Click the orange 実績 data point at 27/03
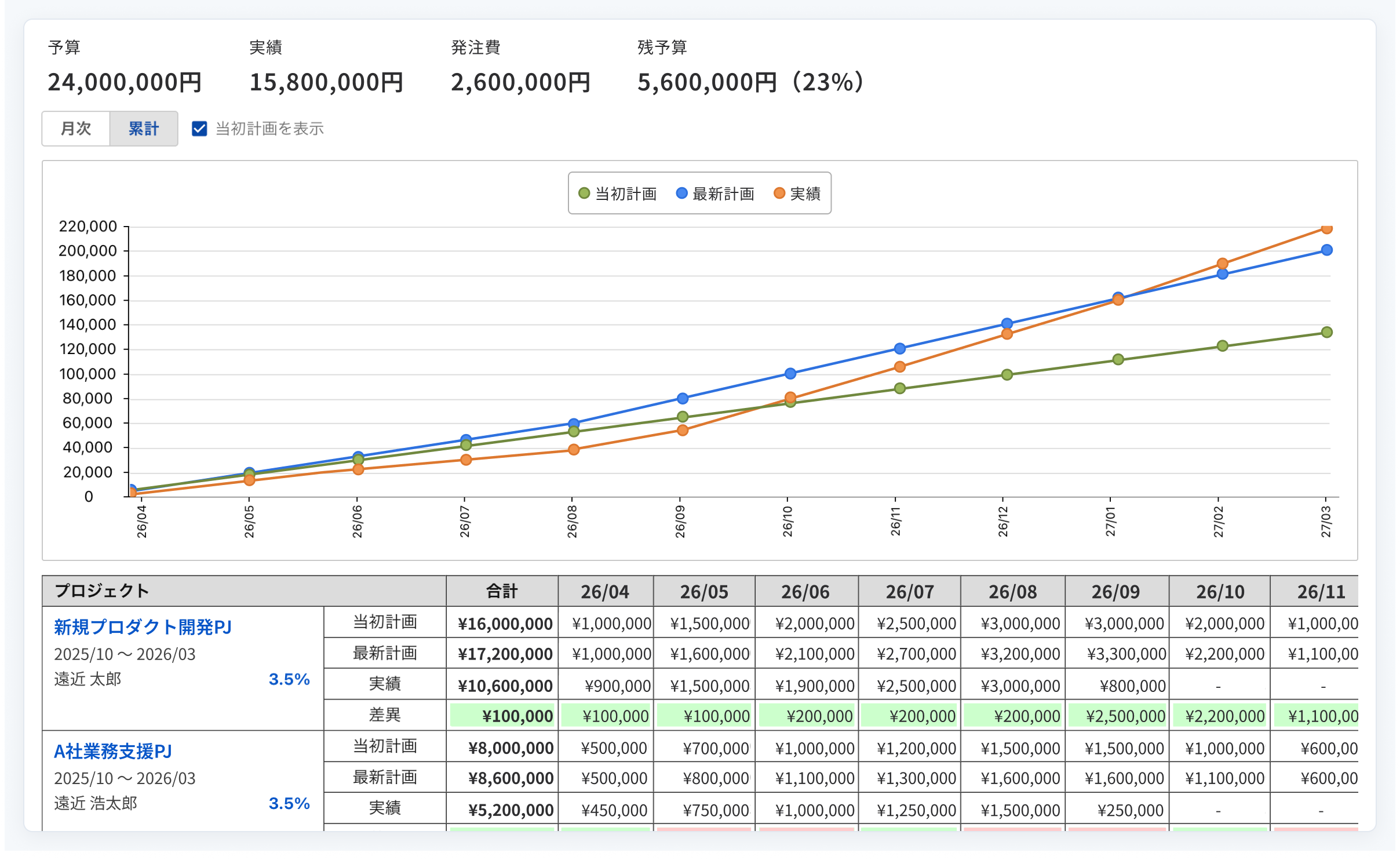1400x860 pixels. 1326,228
